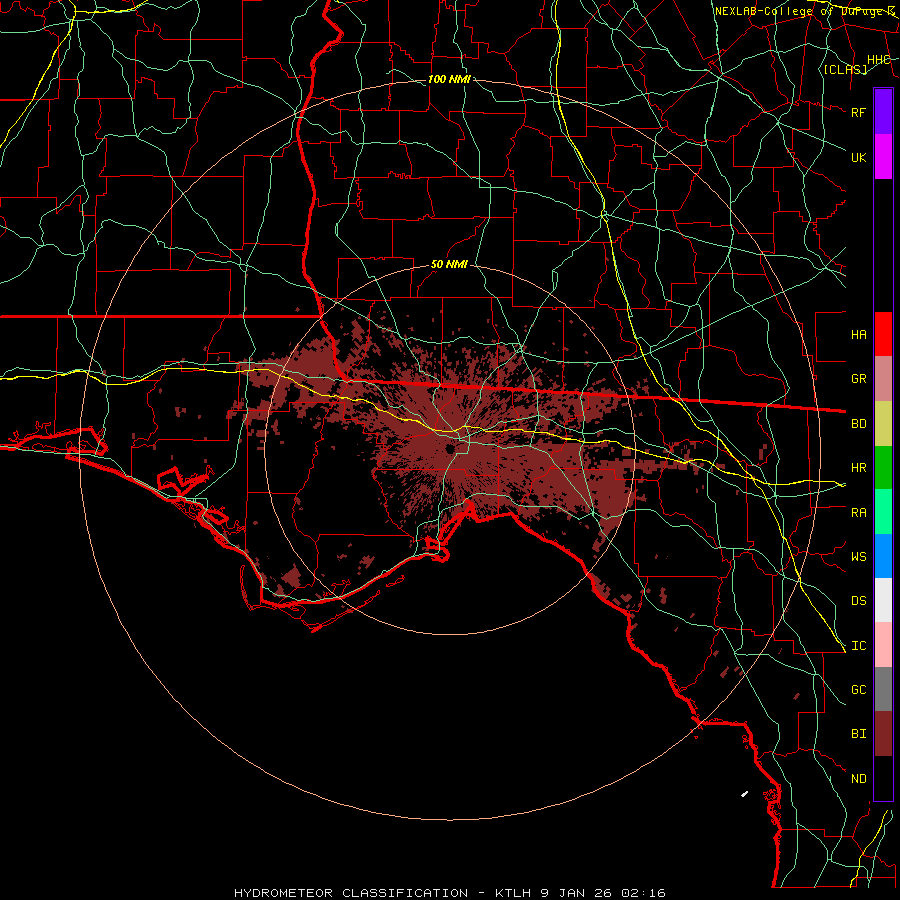Click the RF legend label

coord(858,112)
